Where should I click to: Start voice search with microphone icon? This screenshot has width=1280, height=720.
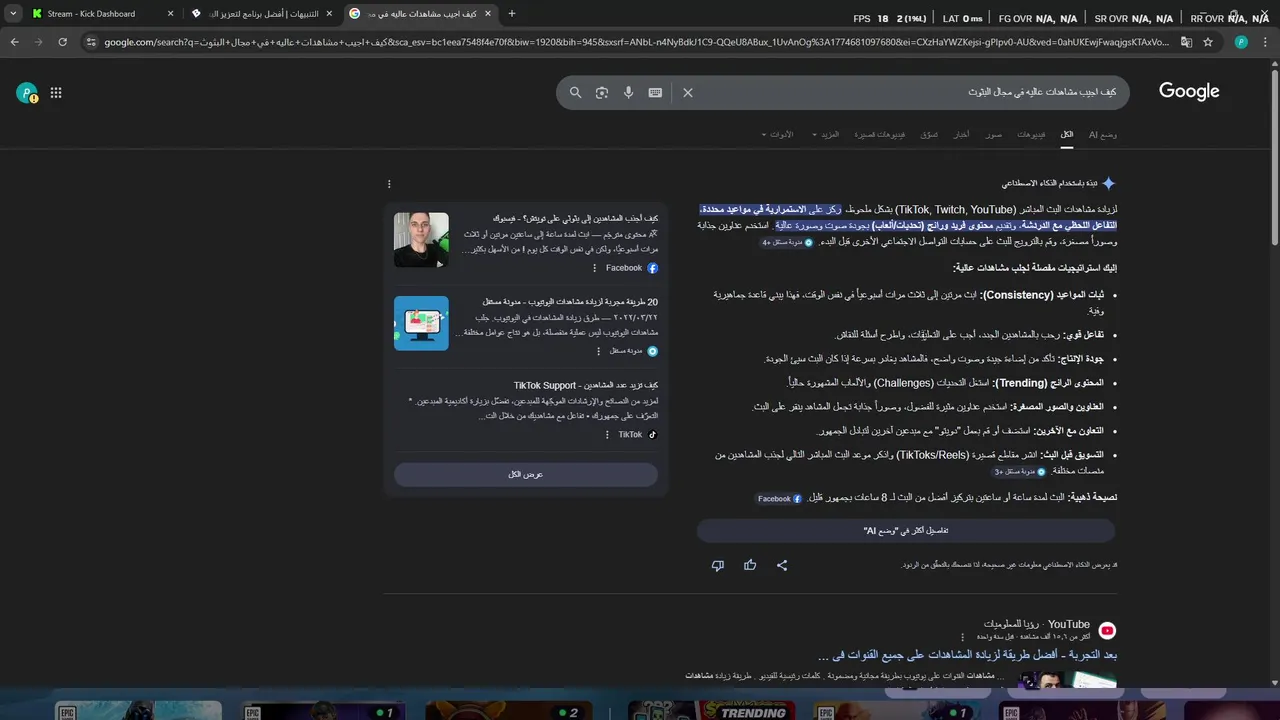click(x=628, y=92)
